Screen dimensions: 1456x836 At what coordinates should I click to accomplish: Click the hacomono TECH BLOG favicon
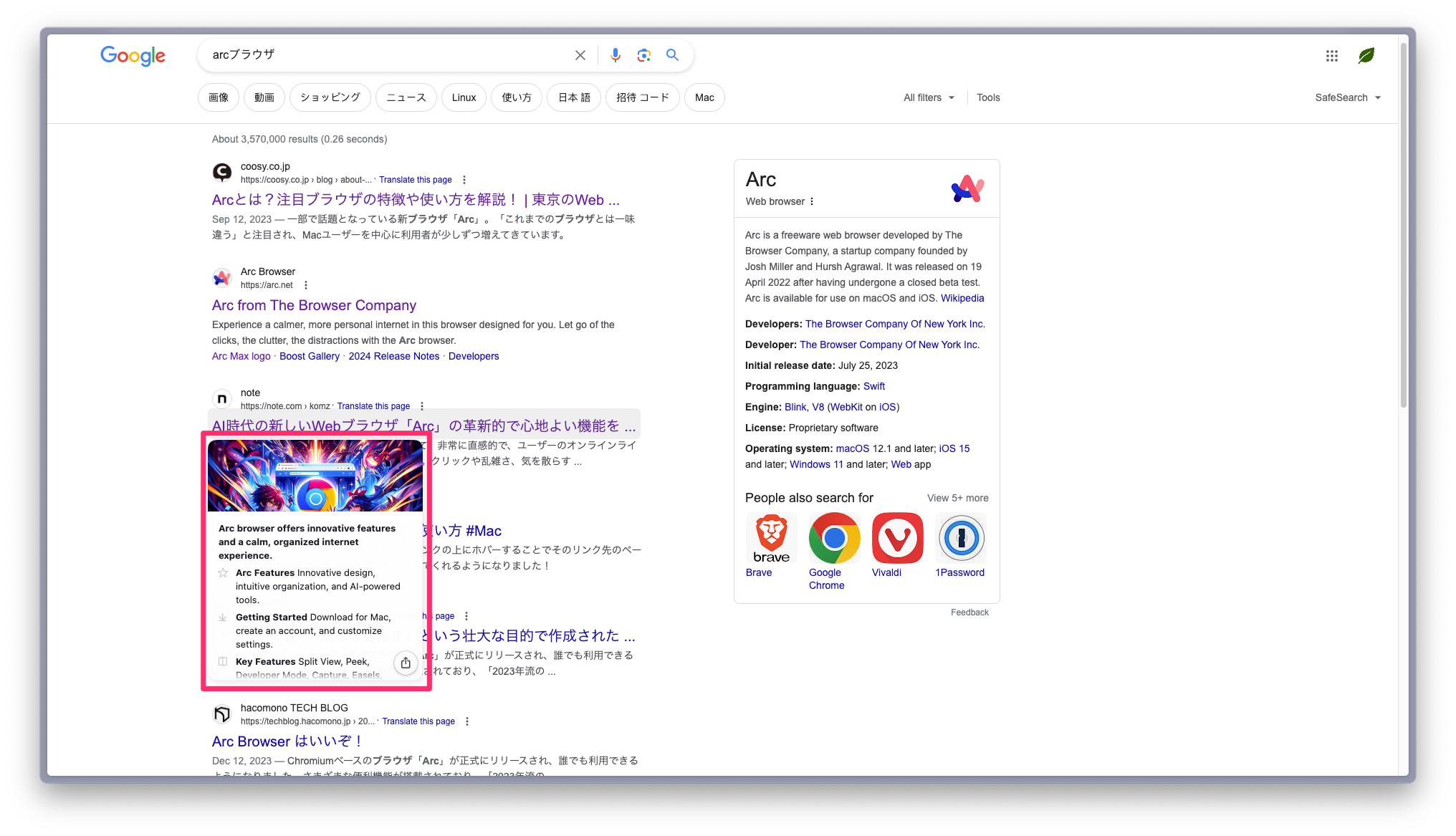222,714
